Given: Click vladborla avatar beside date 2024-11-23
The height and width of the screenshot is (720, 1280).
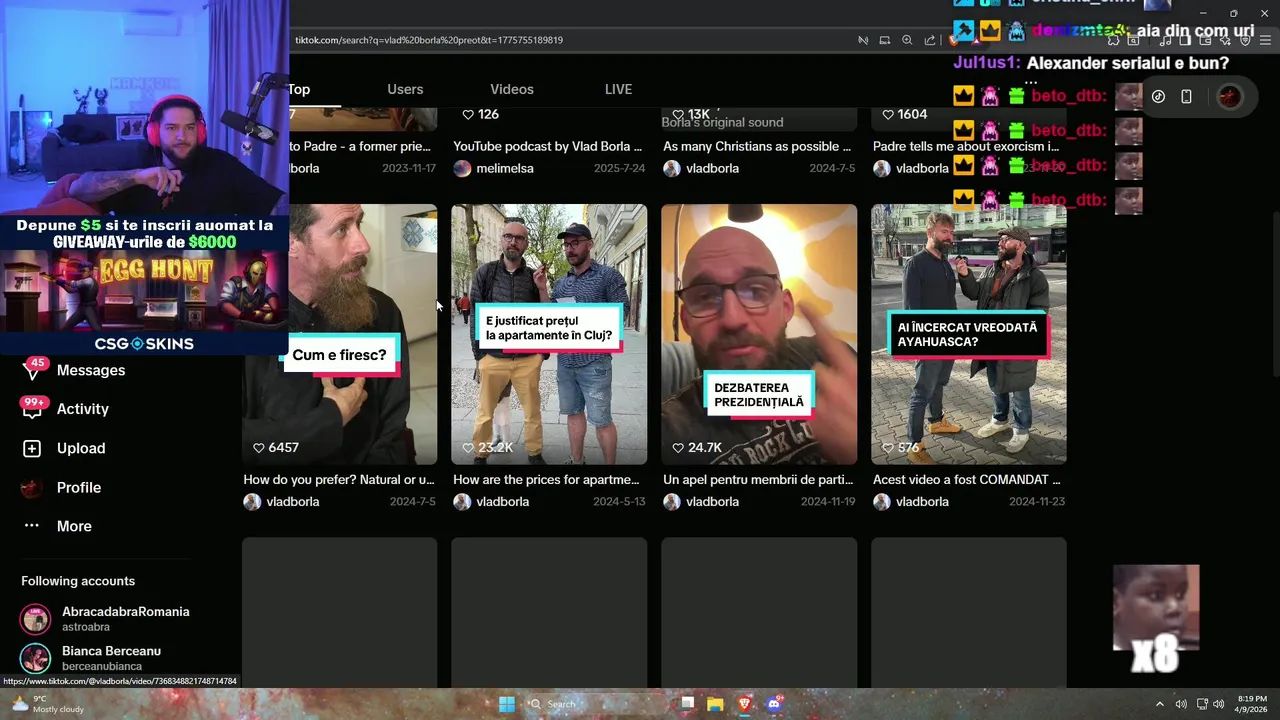Looking at the screenshot, I should click(882, 502).
